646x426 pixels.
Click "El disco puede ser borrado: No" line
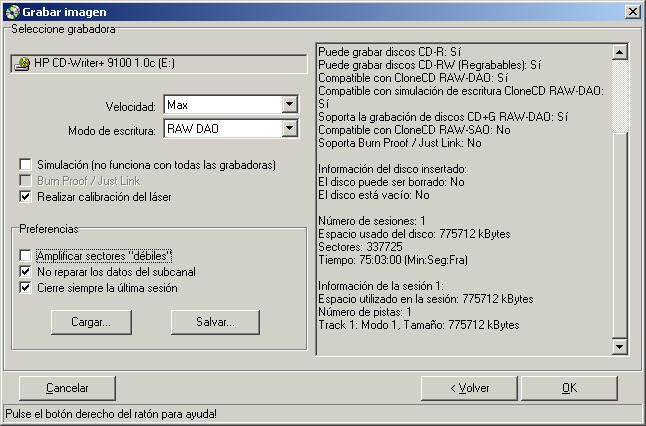391,182
